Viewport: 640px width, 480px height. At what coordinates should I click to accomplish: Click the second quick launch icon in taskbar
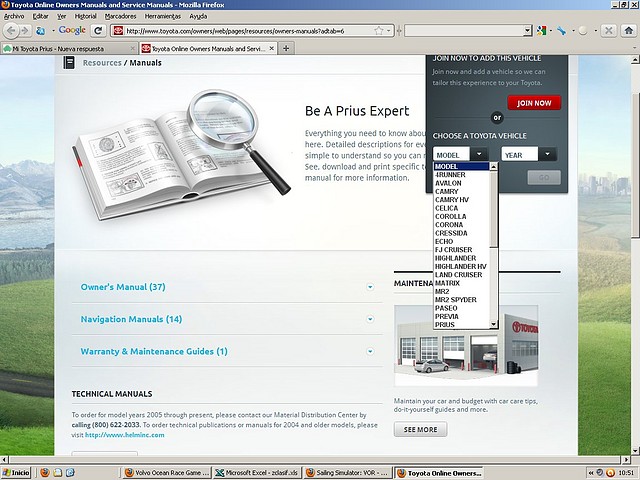pos(58,473)
